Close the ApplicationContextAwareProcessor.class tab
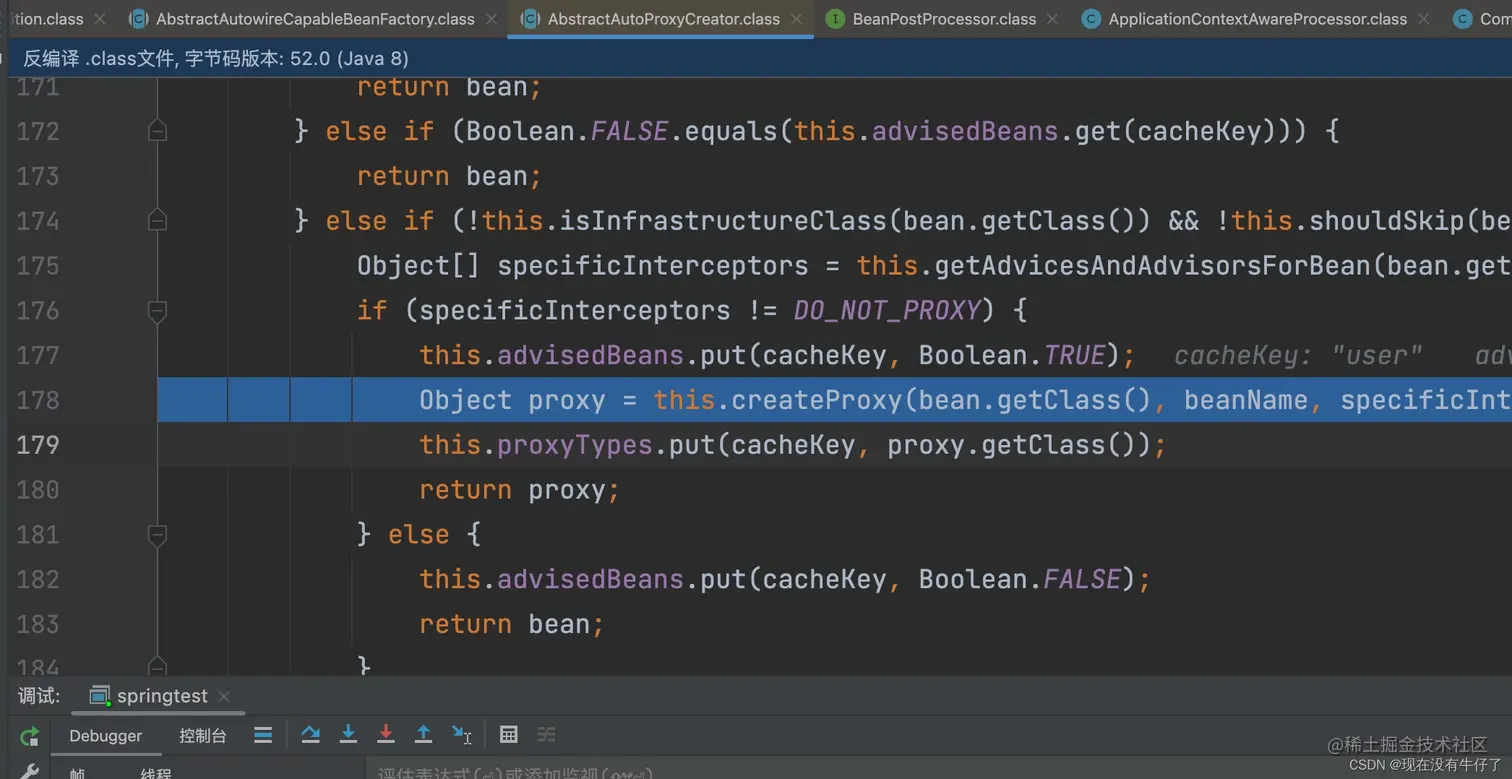Image resolution: width=1512 pixels, height=779 pixels. pos(1422,19)
